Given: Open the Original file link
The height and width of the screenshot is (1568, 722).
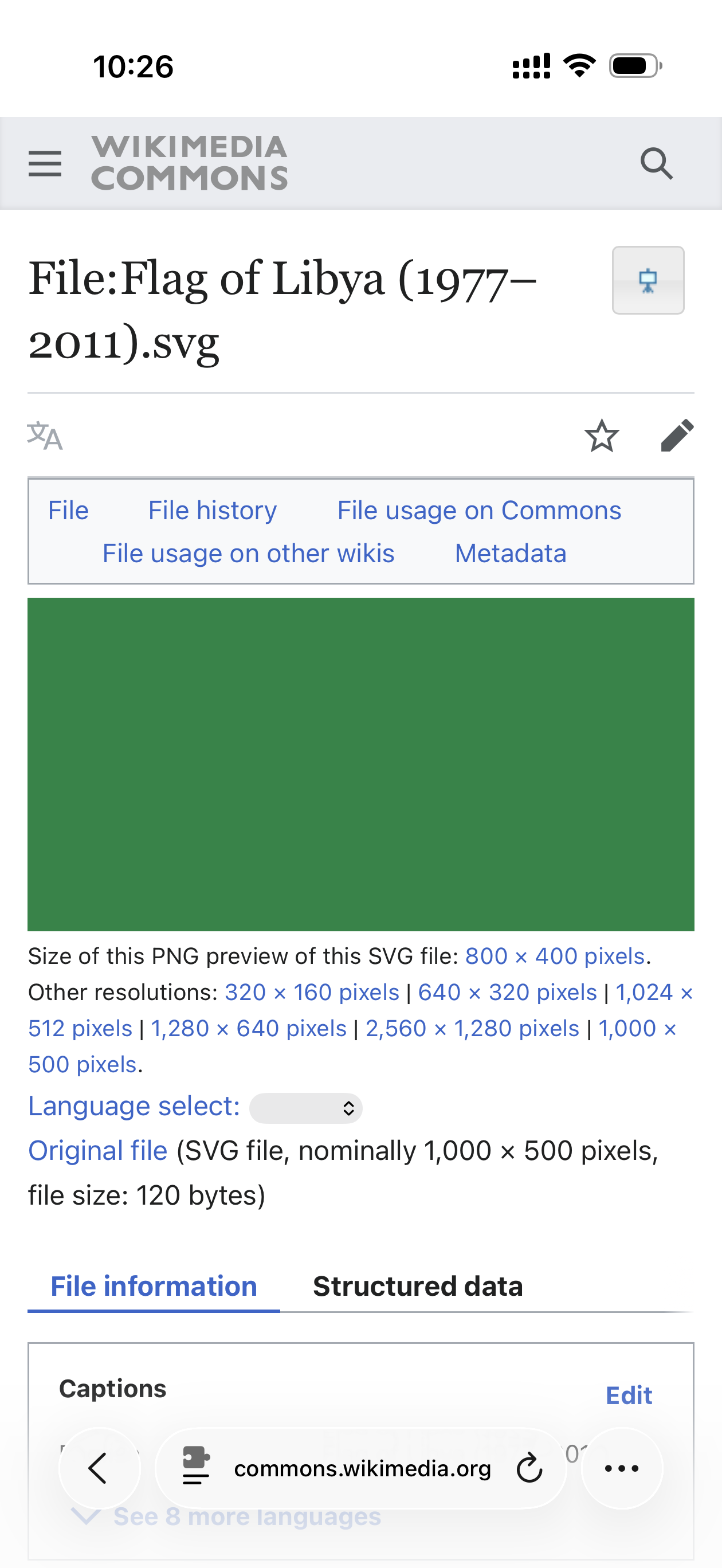Looking at the screenshot, I should [x=98, y=1151].
